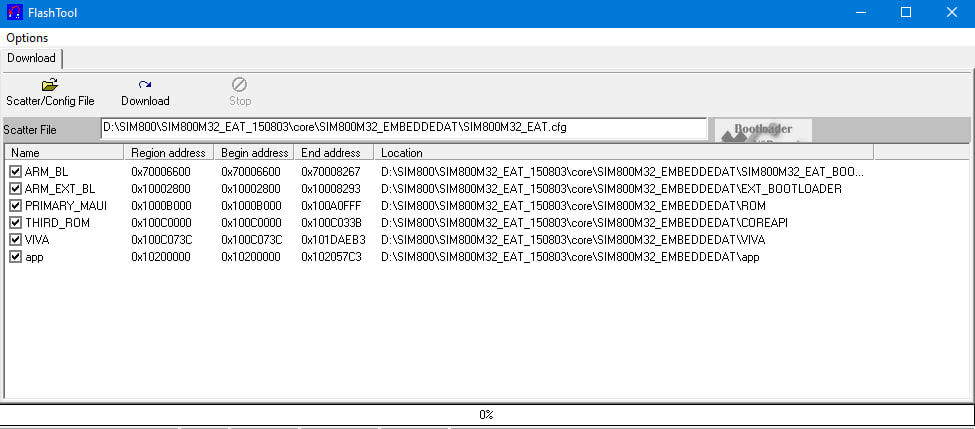The height and width of the screenshot is (429, 975).
Task: Click the Download arrow icon
Action: [145, 85]
